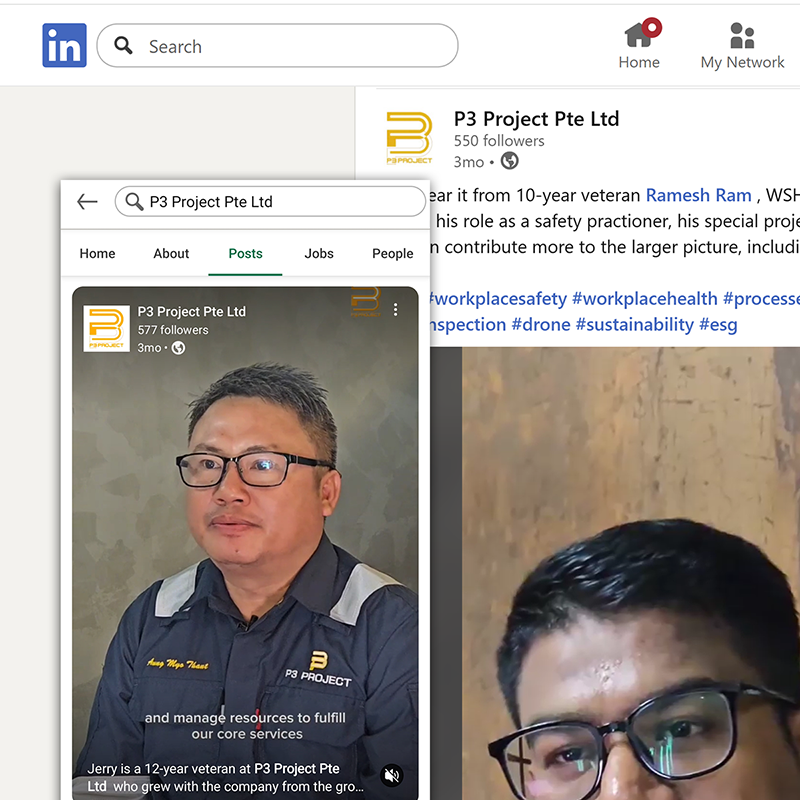Viewport: 800px width, 800px height.
Task: Open the My Network page
Action: 742,45
